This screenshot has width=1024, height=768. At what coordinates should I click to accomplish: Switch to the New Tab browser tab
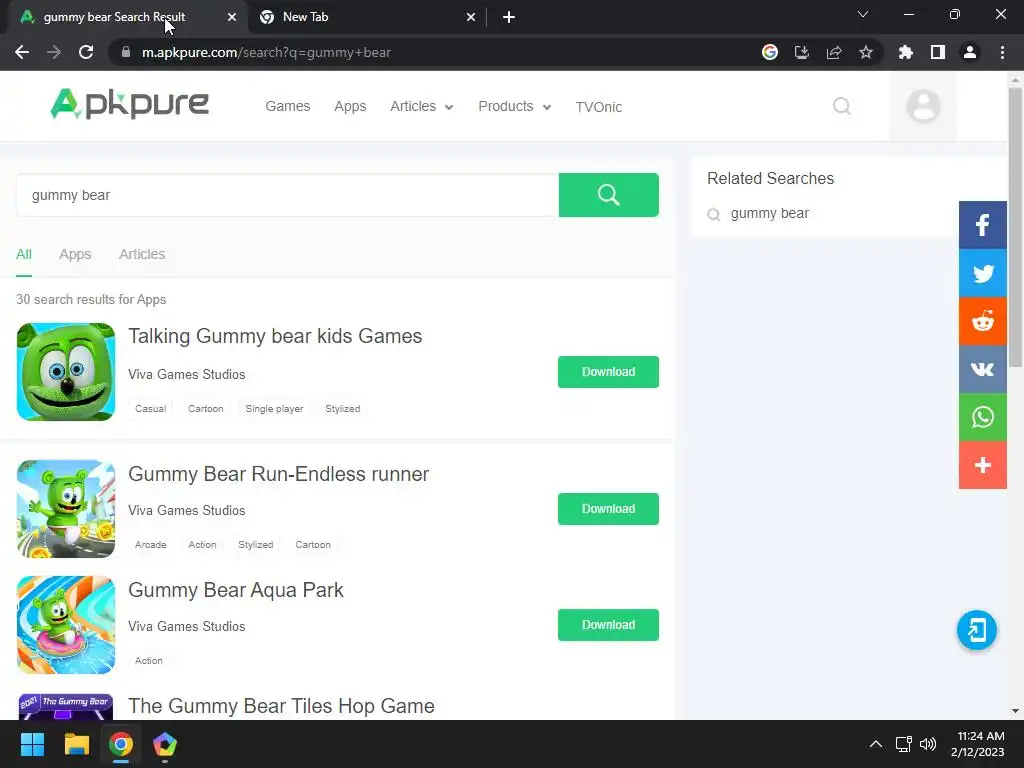click(366, 17)
